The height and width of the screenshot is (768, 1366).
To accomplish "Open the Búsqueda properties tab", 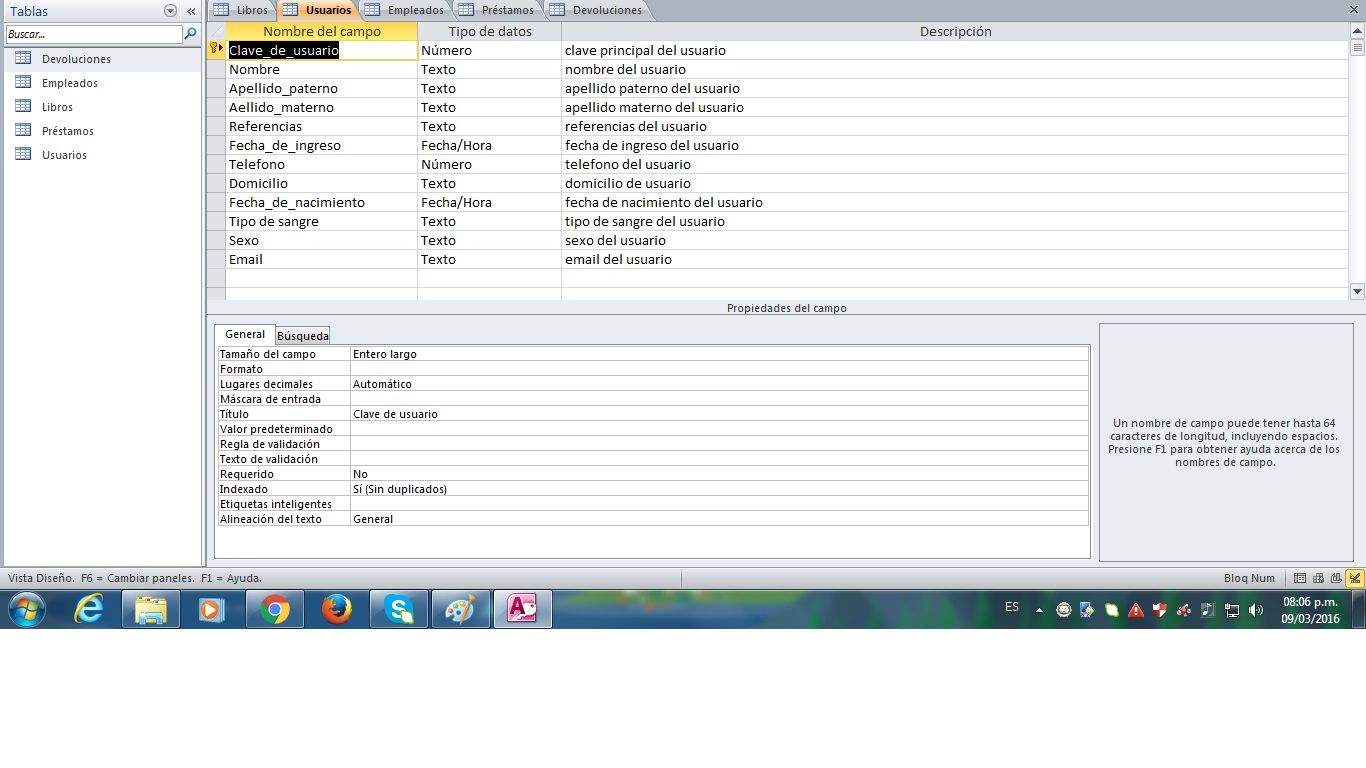I will click(302, 336).
